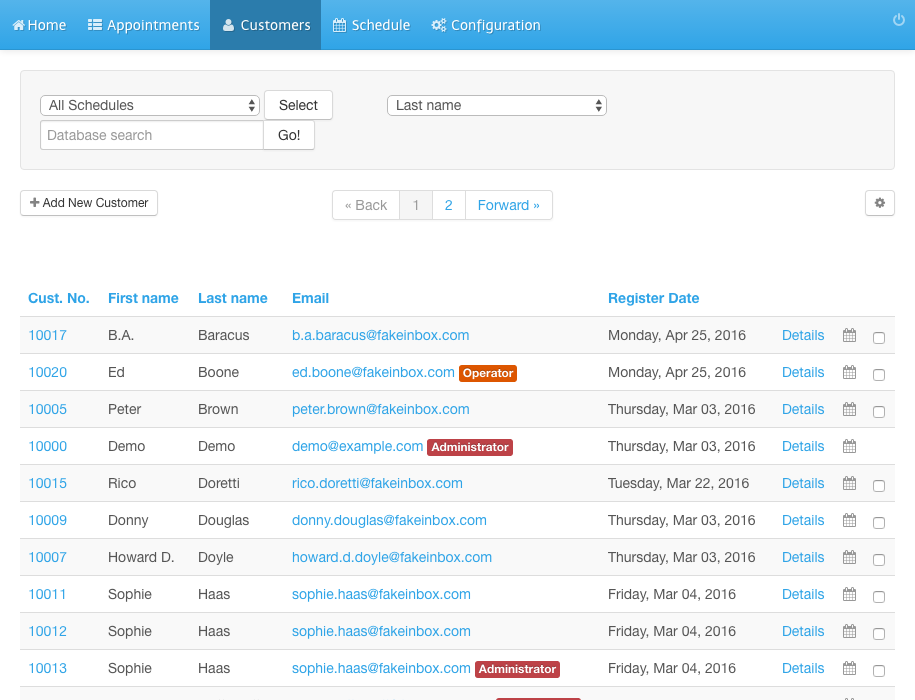Click the Go! search button

289,135
